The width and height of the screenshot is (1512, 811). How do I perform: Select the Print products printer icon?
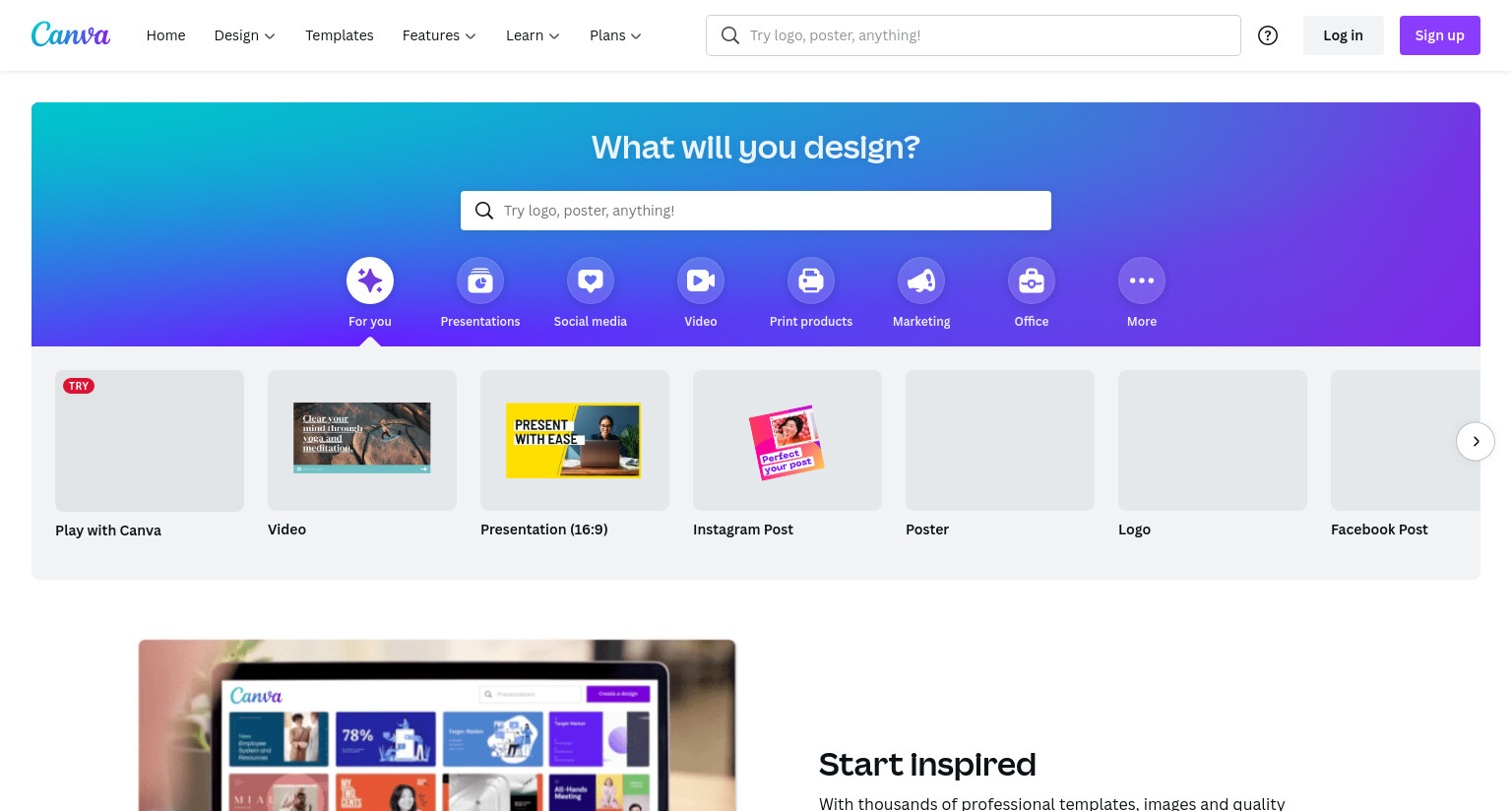[811, 281]
